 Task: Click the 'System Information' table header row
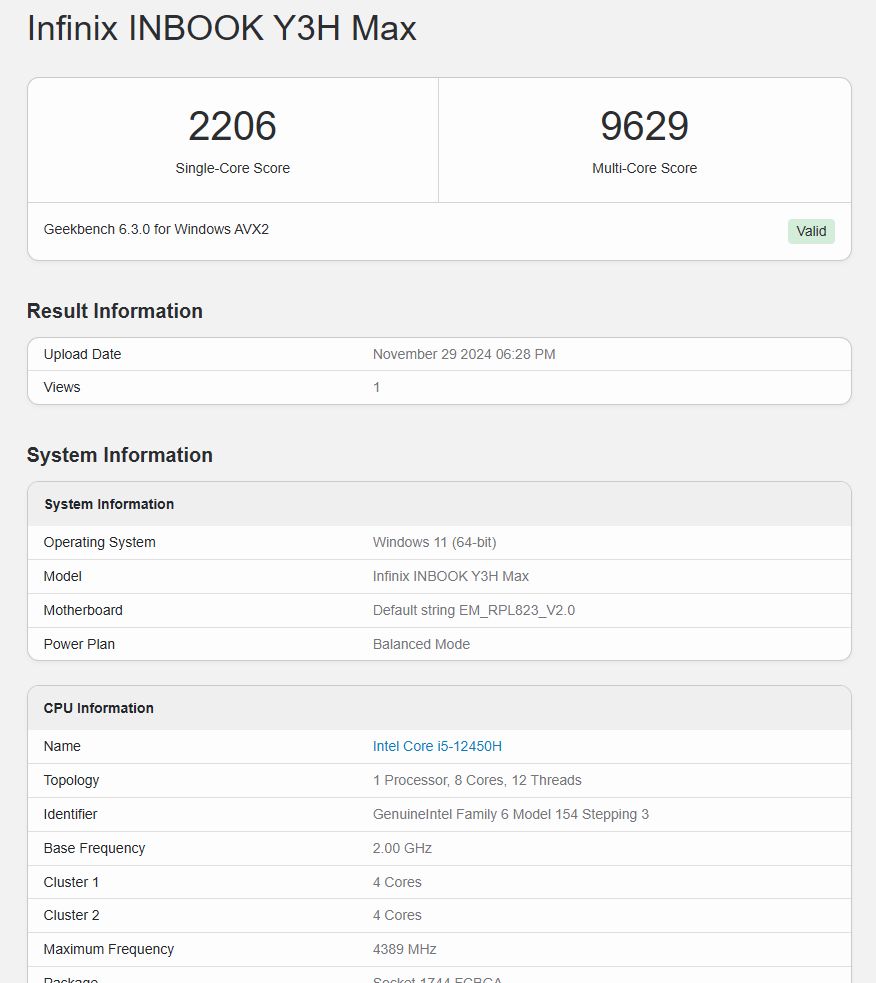click(439, 504)
